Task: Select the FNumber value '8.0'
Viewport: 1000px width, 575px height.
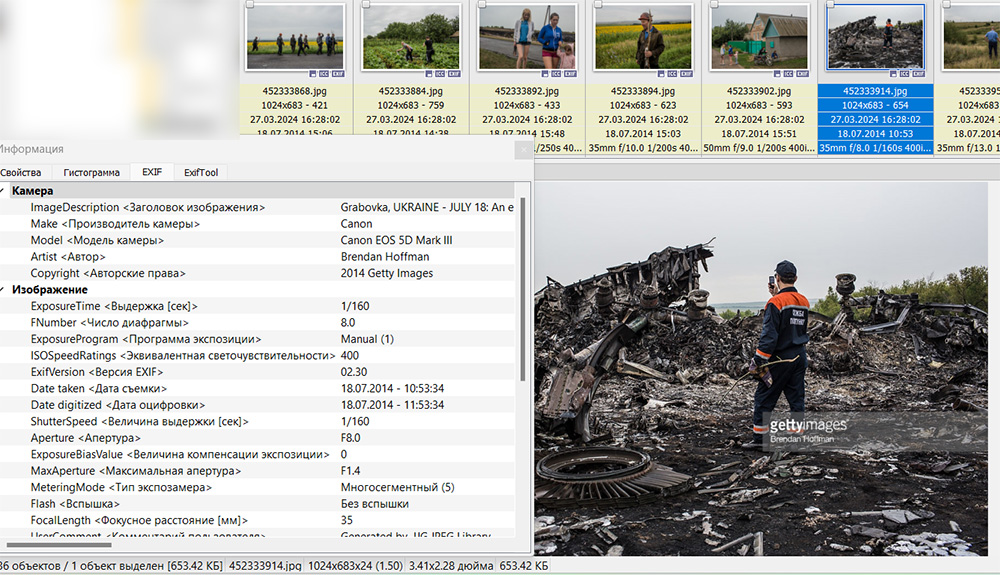Action: point(348,323)
